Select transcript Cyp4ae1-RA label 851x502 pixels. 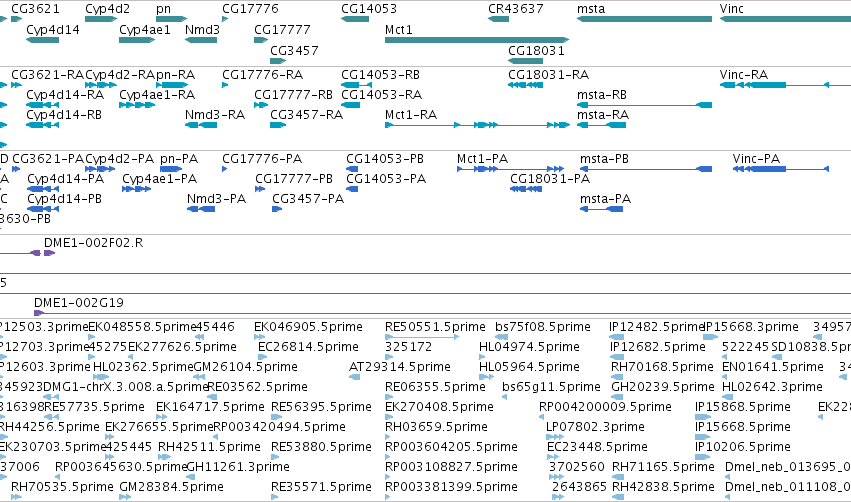[157, 95]
